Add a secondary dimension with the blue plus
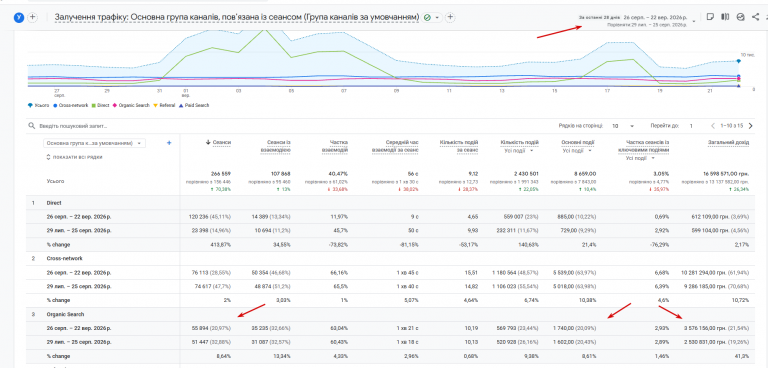 [169, 143]
